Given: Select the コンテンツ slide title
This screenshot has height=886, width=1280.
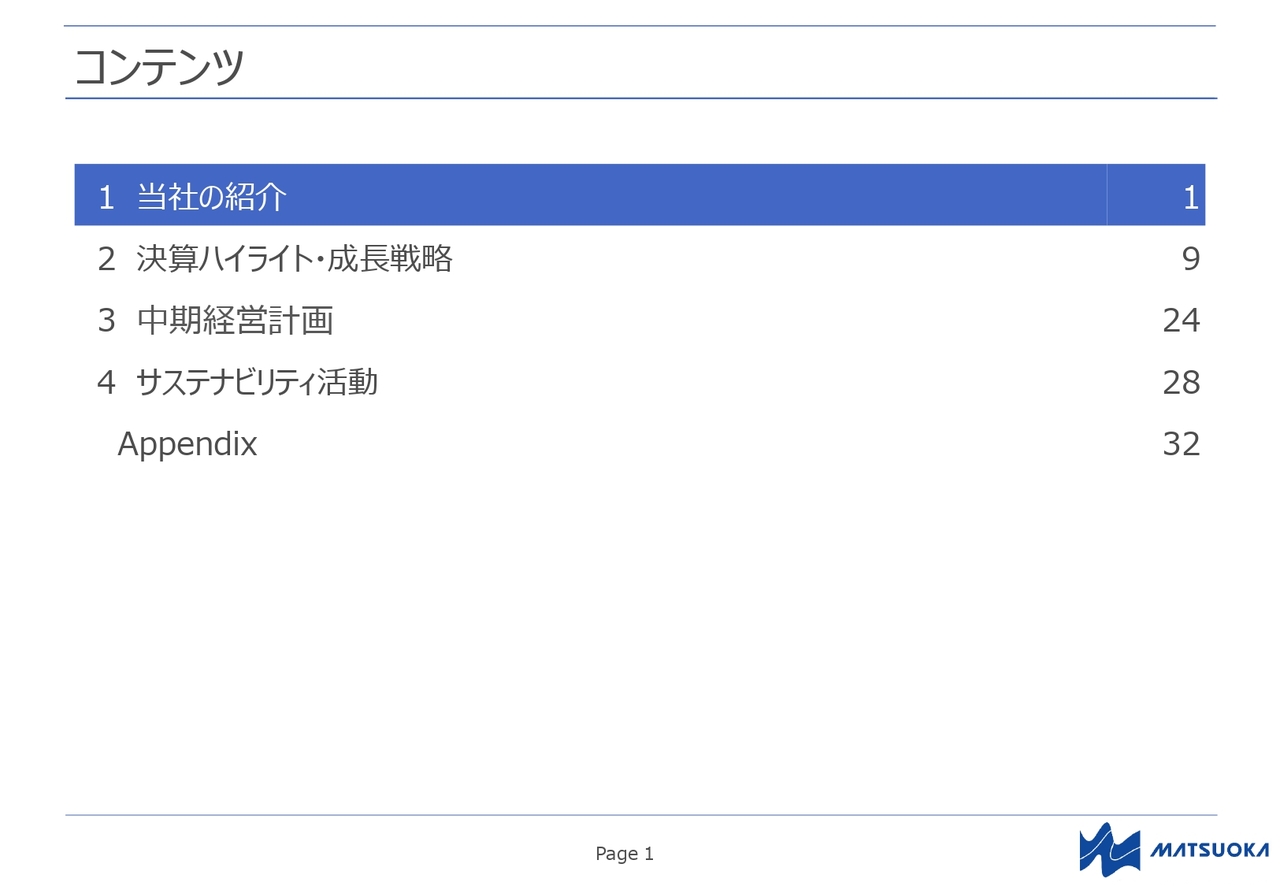Looking at the screenshot, I should [159, 67].
